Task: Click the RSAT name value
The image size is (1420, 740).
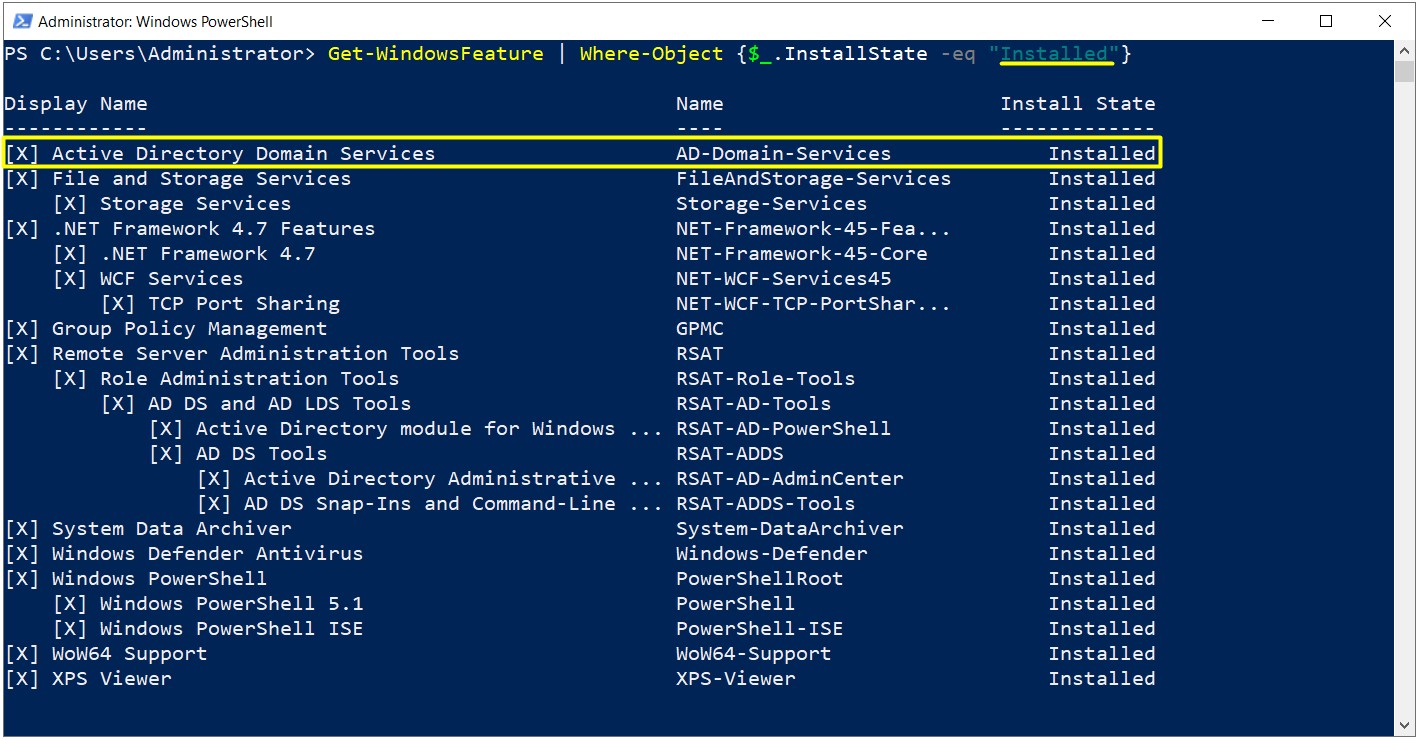Action: click(x=700, y=354)
